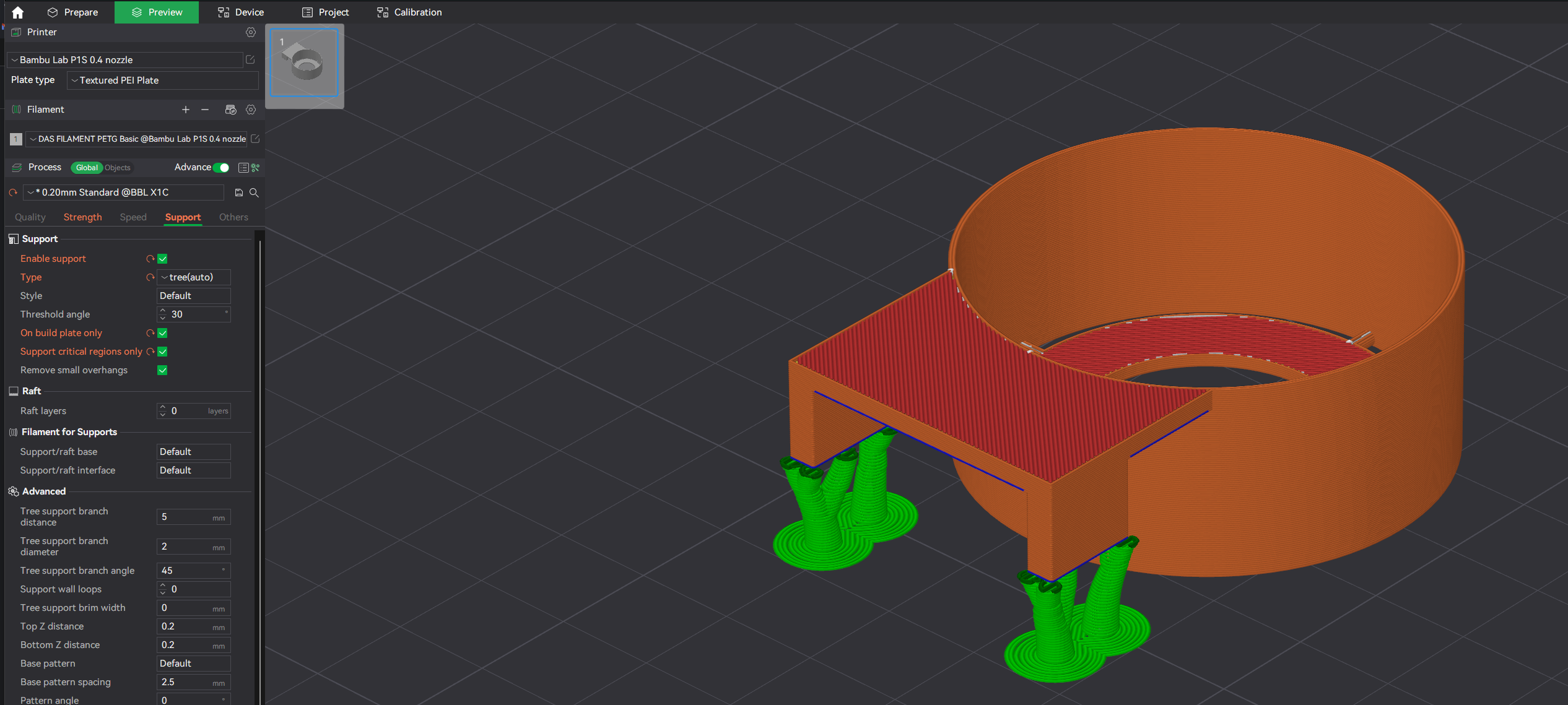Open the support Type dropdown
The width and height of the screenshot is (1568, 705).
tap(193, 277)
